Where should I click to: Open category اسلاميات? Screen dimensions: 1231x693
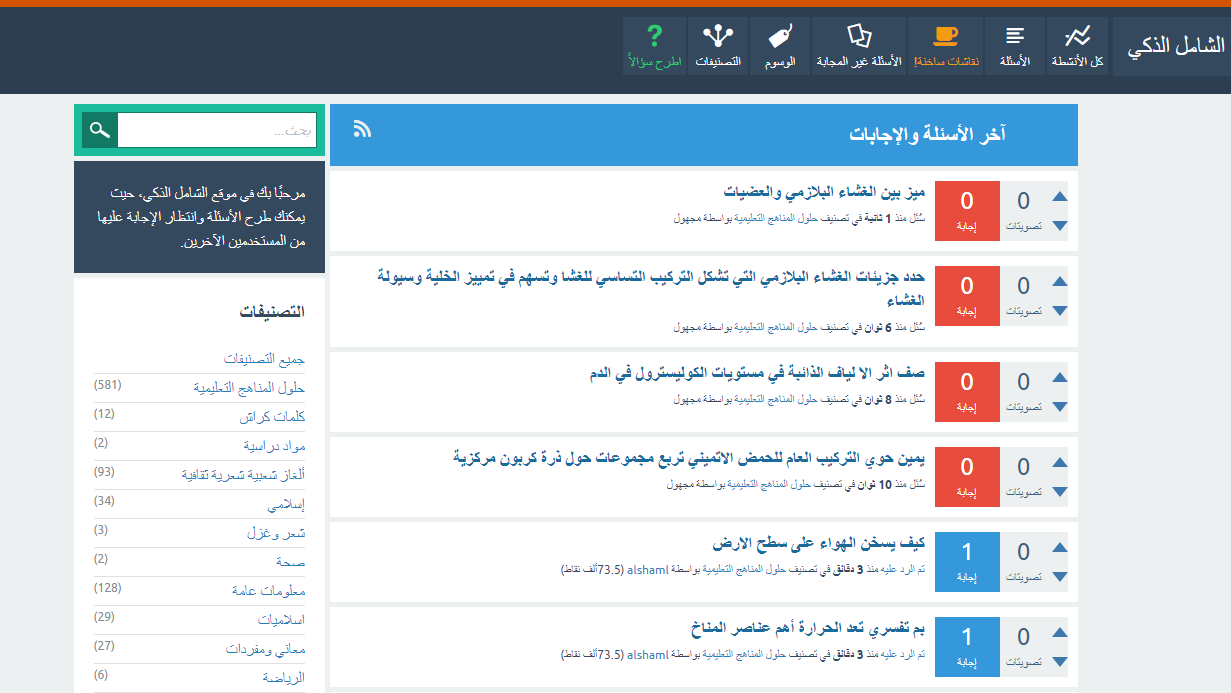pos(281,620)
